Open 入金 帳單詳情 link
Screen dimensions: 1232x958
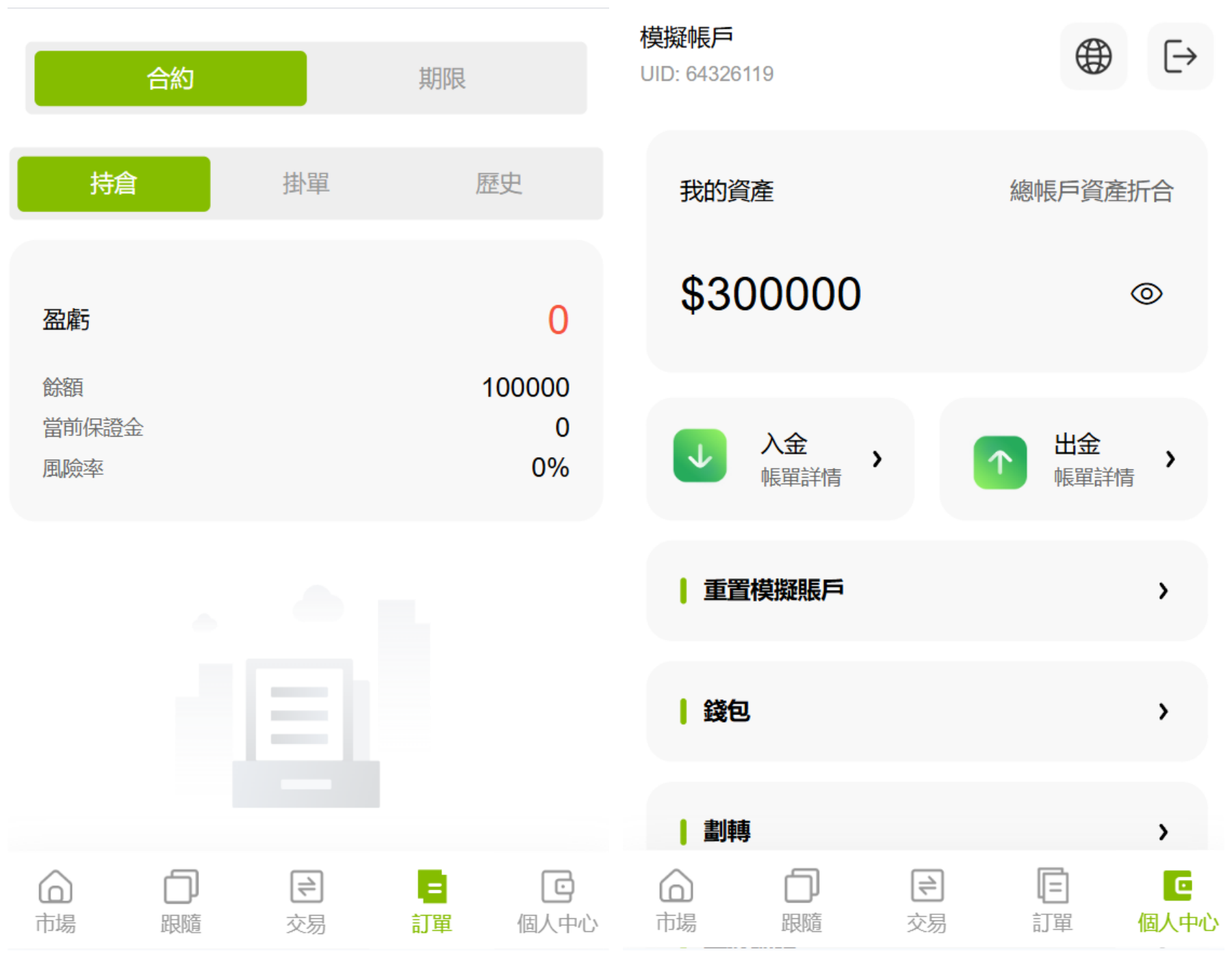coord(801,477)
